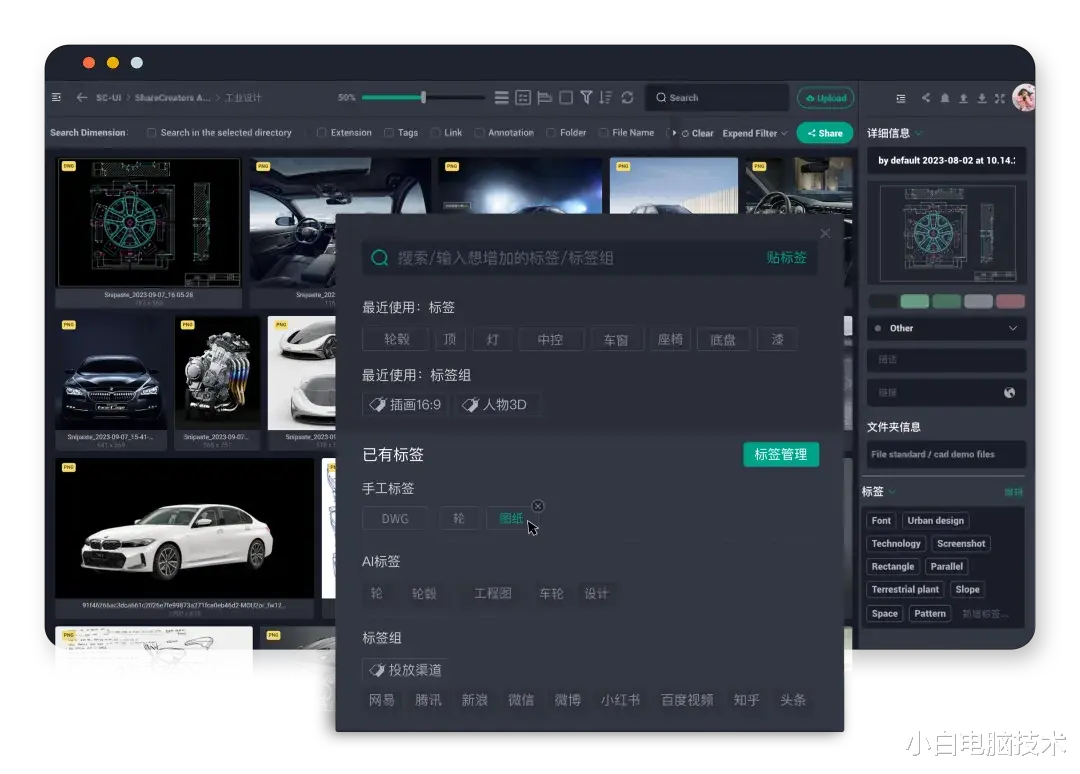
Task: Select recent tag group 人物3D
Action: coord(495,405)
